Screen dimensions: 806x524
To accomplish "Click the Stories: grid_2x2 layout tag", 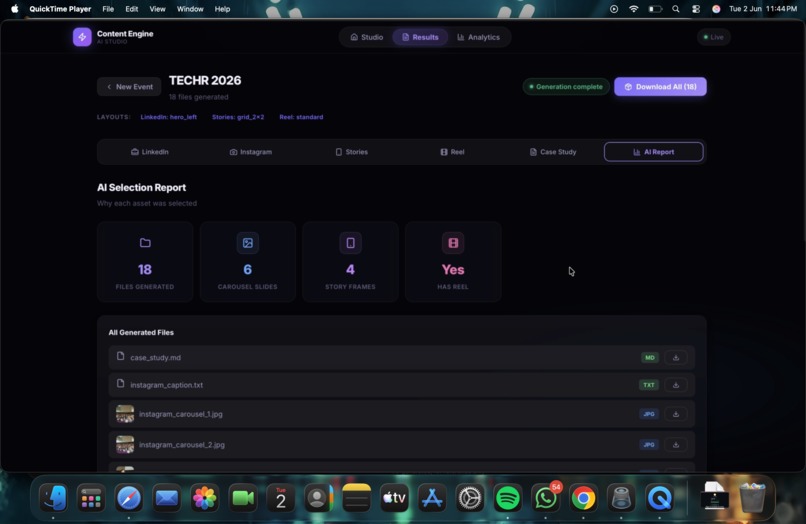I will tap(238, 117).
